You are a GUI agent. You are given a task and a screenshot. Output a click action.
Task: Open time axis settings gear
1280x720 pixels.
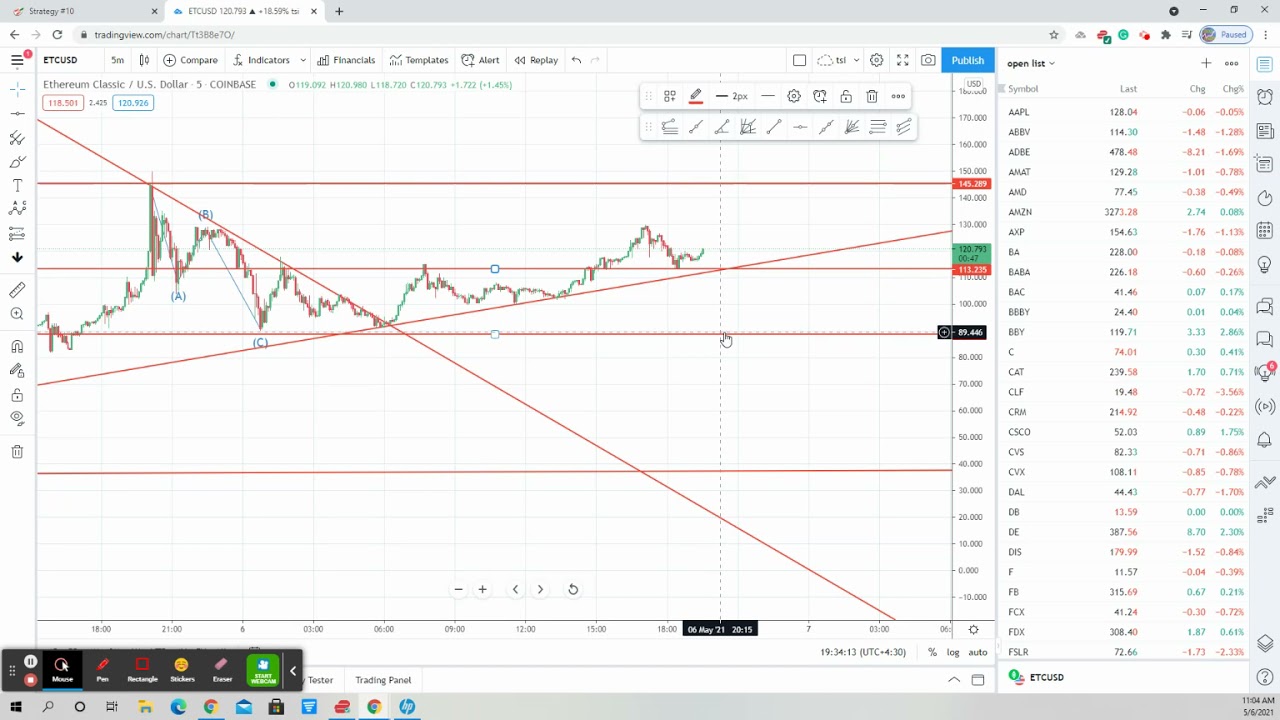coord(973,629)
